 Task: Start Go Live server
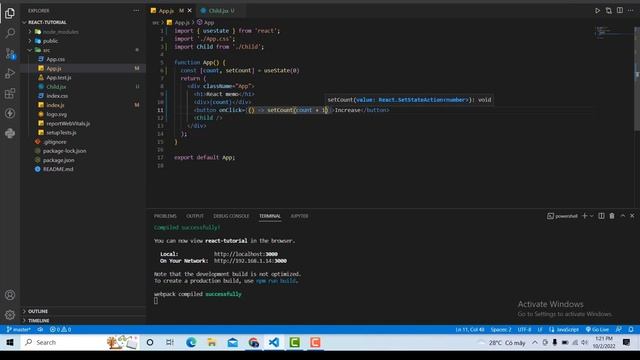click(597, 329)
